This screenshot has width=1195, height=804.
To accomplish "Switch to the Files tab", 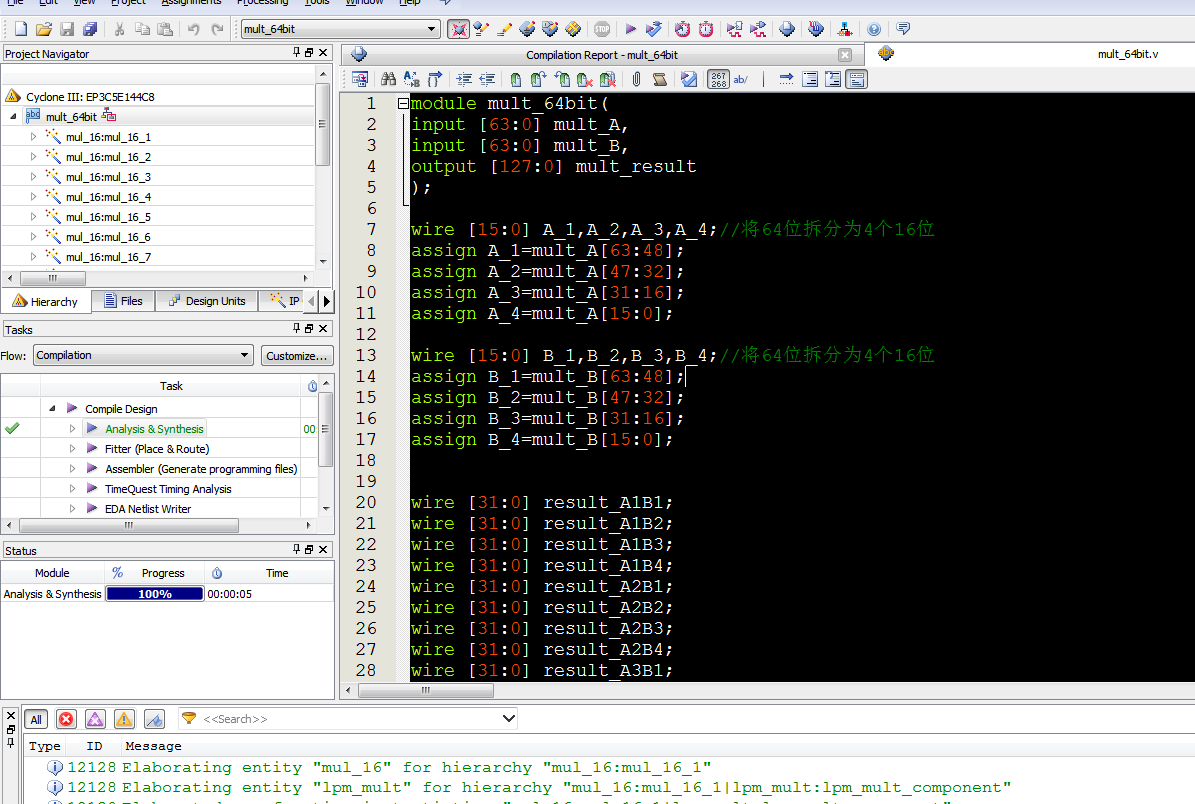I will [122, 301].
